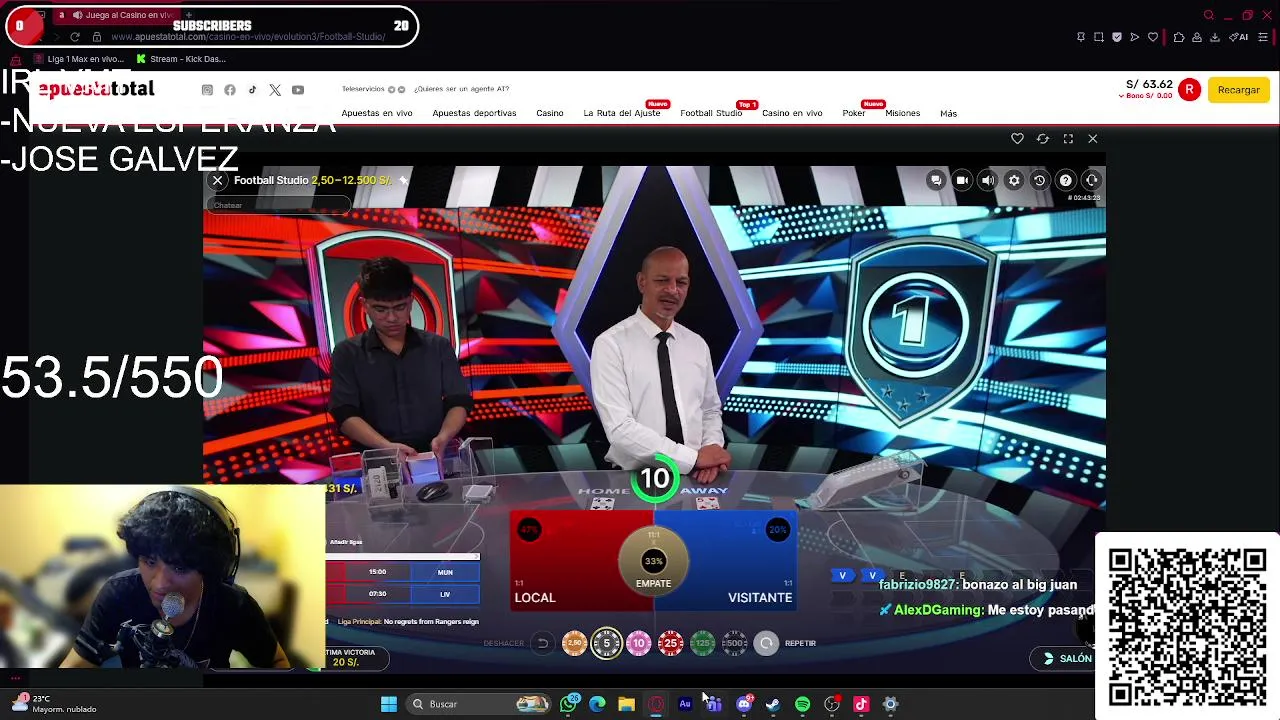Click the yellow Recargar button
Image resolution: width=1280 pixels, height=720 pixels.
tap(1239, 90)
